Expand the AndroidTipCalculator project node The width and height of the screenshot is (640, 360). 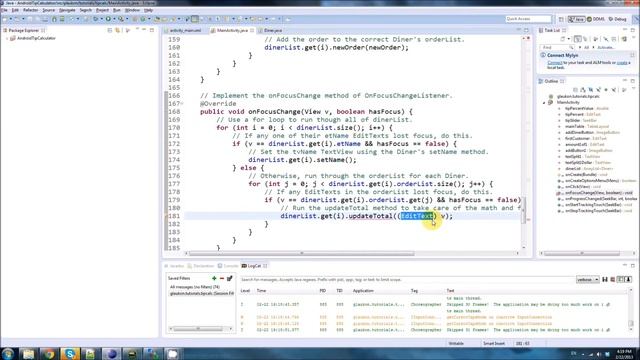pyautogui.click(x=7, y=38)
